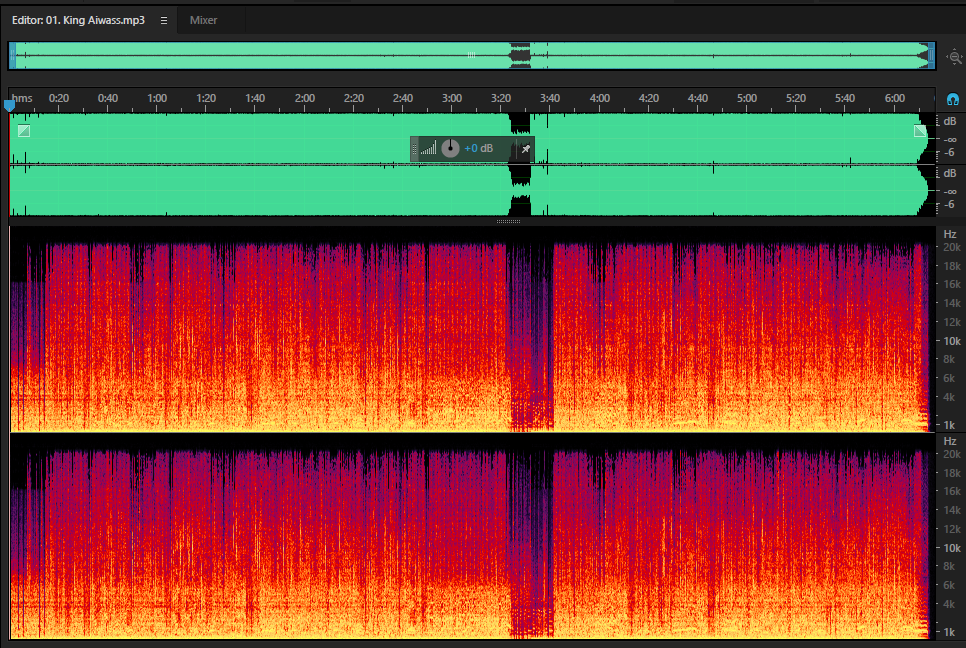Image resolution: width=966 pixels, height=648 pixels.
Task: Click the waveform-spectral divider grip
Action: click(508, 221)
